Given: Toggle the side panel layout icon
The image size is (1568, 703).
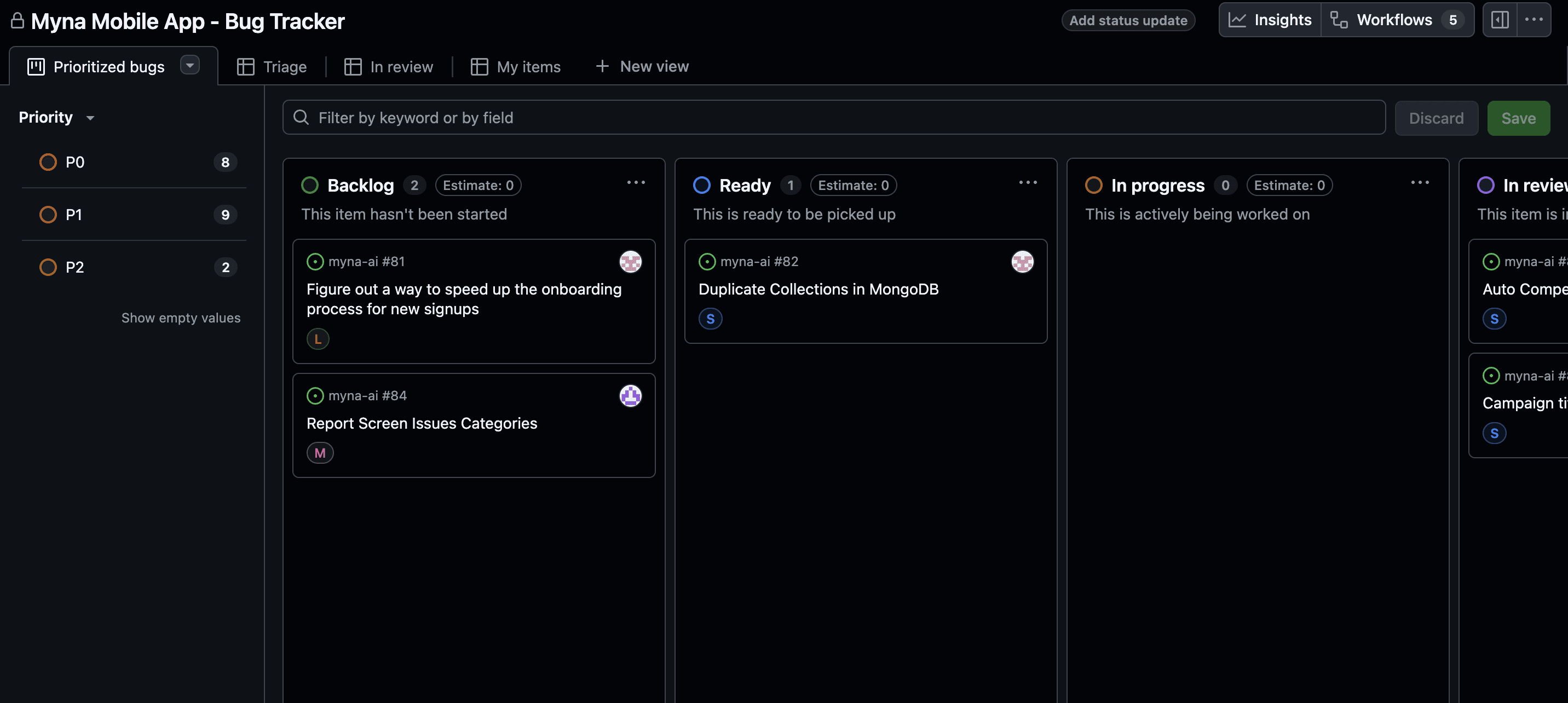Looking at the screenshot, I should (x=1499, y=20).
